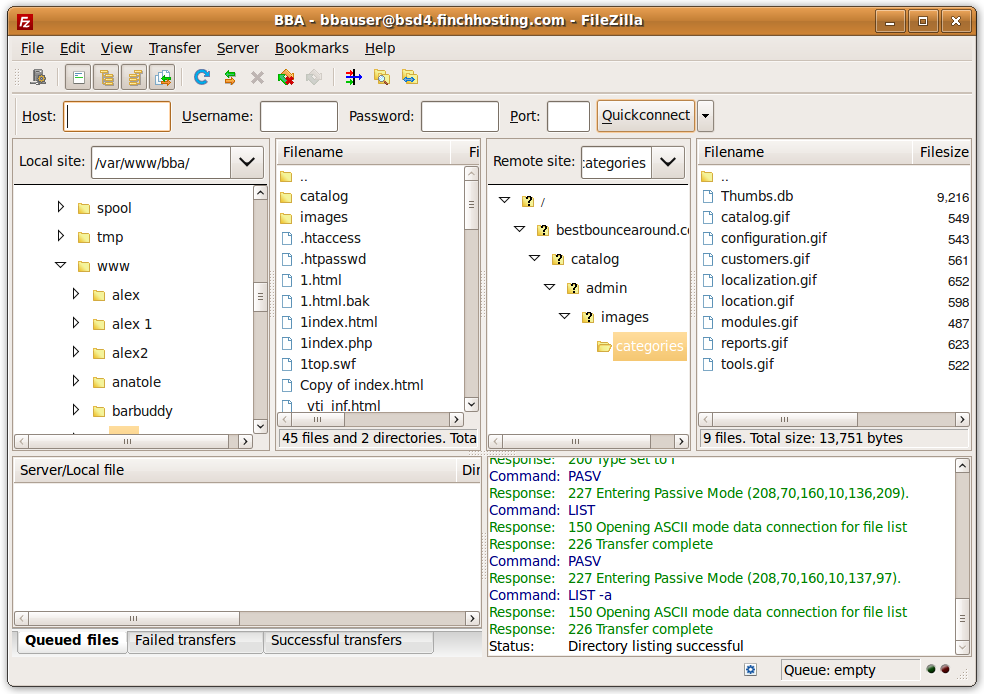Toggle synchronized browsing icon
The width and height of the screenshot is (984, 694).
click(x=410, y=77)
